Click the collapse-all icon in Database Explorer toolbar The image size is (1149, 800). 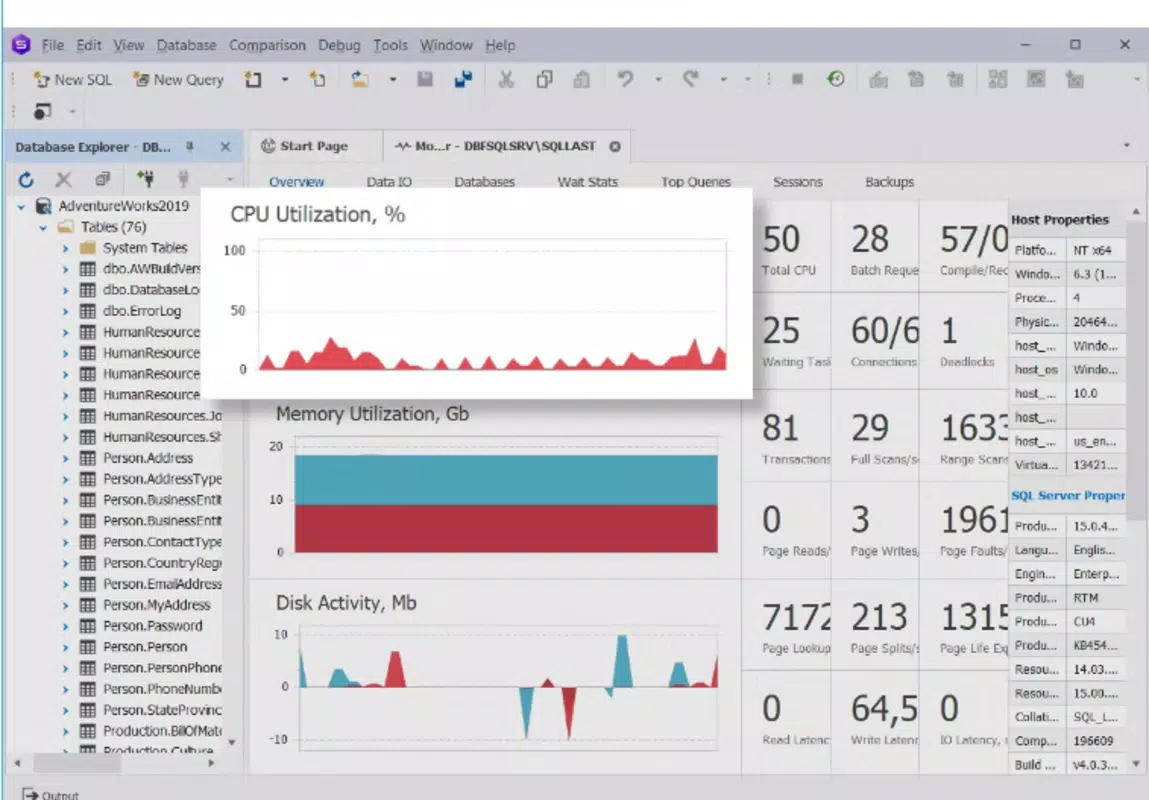(102, 179)
